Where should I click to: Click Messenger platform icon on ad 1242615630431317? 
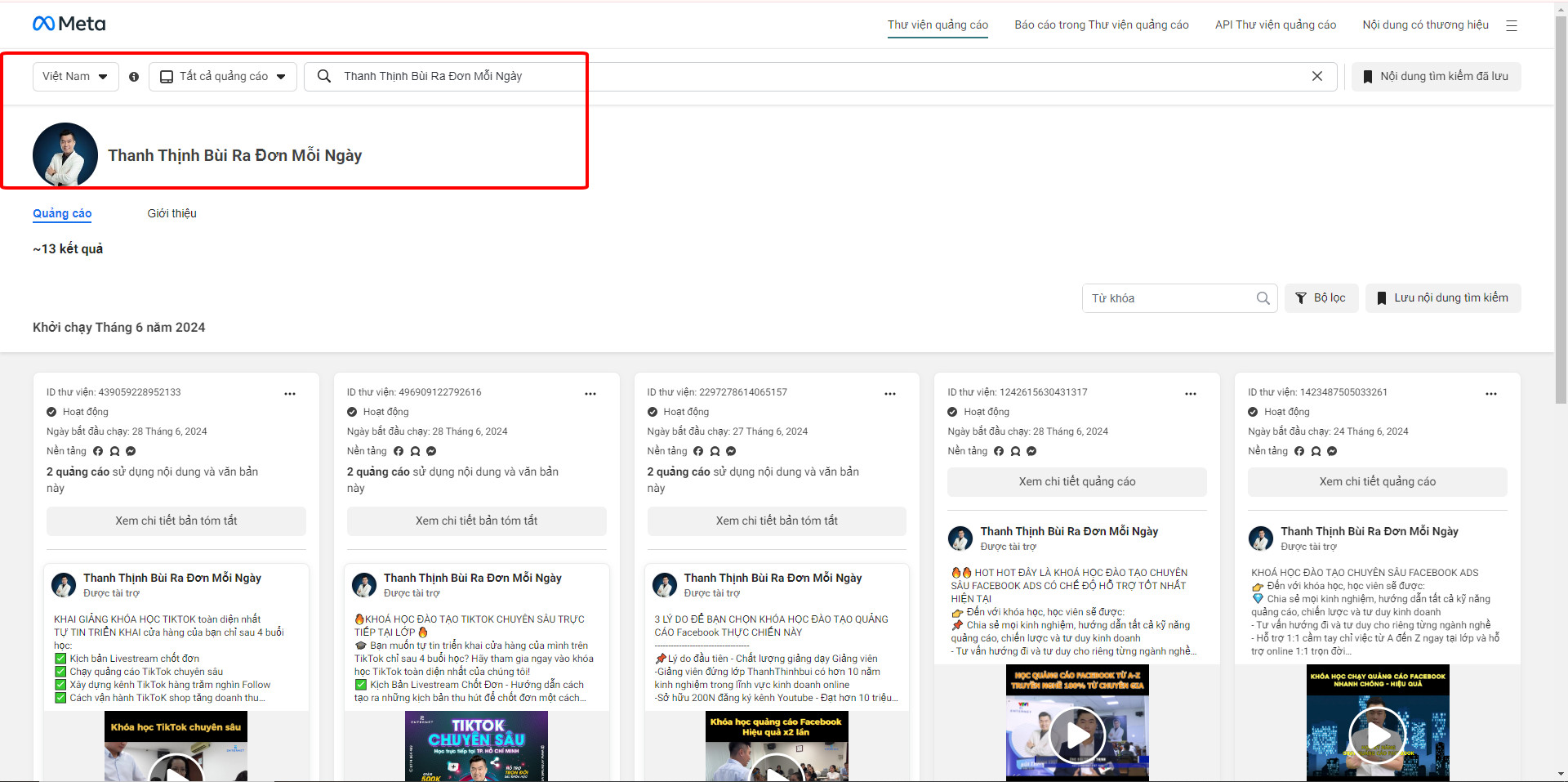pos(1031,451)
